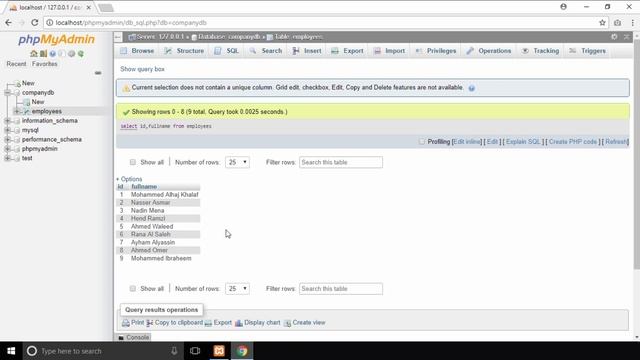Click the collapse-all icon in the navigation tree
Screen dimensions: 640x360
(x=98, y=73)
